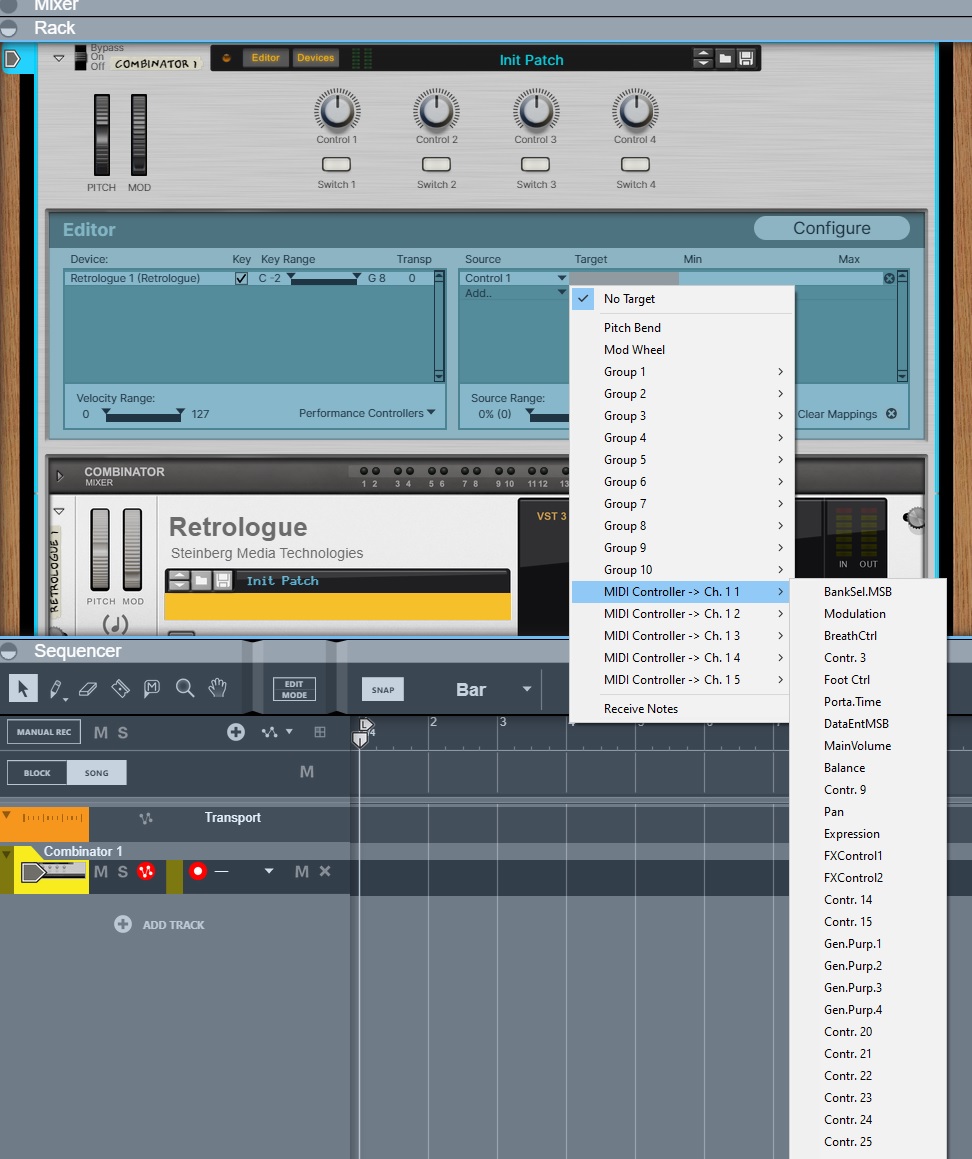The height and width of the screenshot is (1159, 972).
Task: Click the grid icon in the track list header
Action: click(x=320, y=732)
